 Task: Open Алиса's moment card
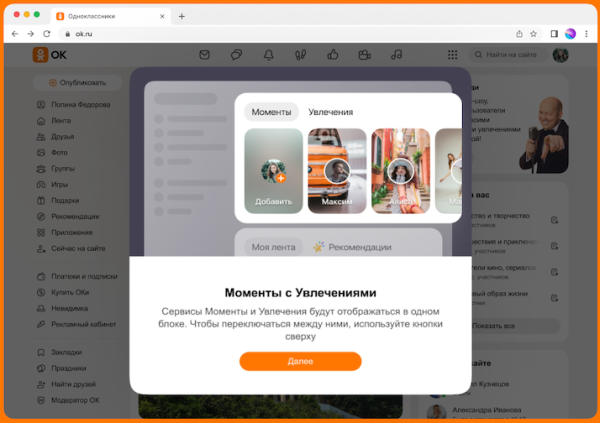[401, 171]
